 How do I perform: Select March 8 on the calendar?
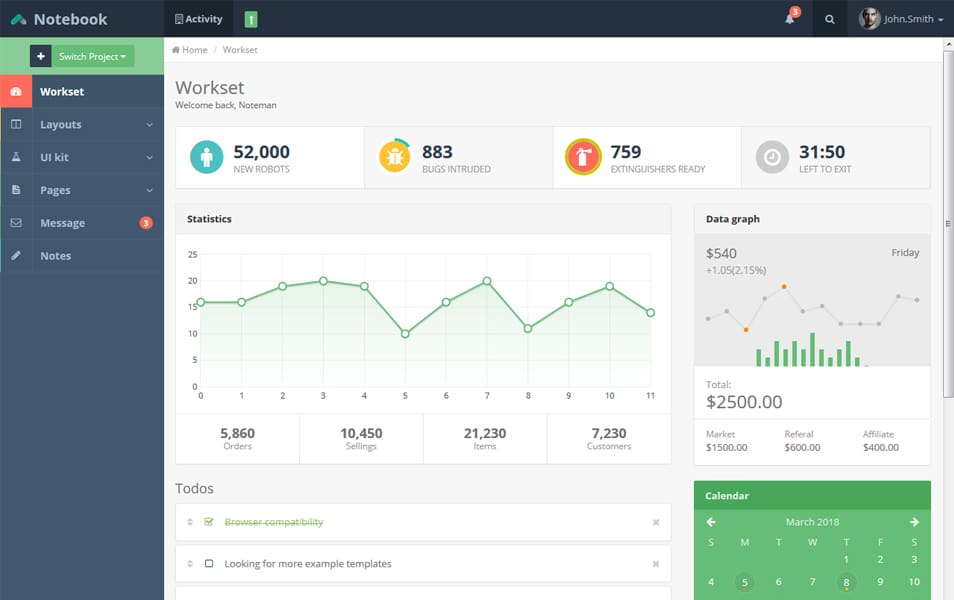(845, 581)
